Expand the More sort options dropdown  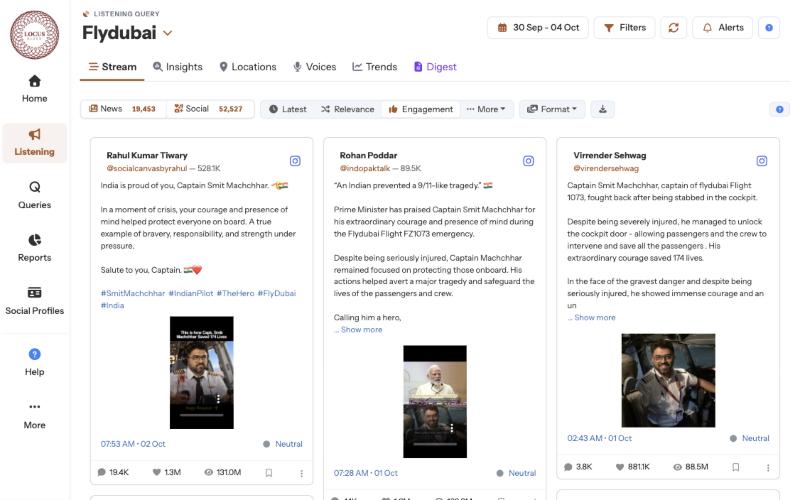point(486,109)
